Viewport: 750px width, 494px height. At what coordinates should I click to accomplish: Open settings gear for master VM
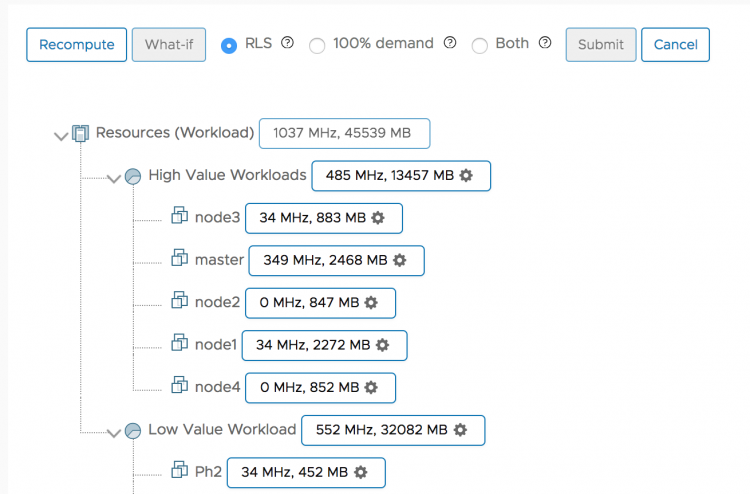coord(400,260)
